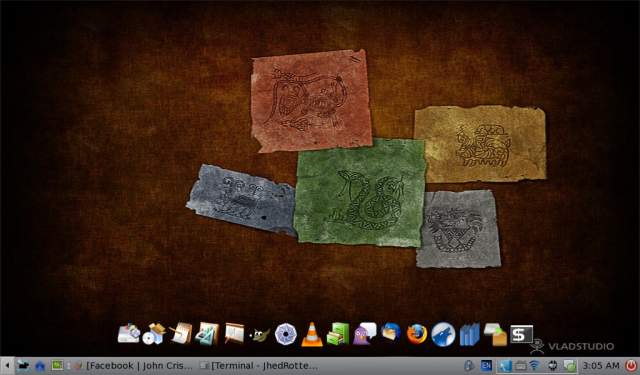This screenshot has height=375, width=640.
Task: Click the blue cursor tray icon
Action: tap(505, 366)
